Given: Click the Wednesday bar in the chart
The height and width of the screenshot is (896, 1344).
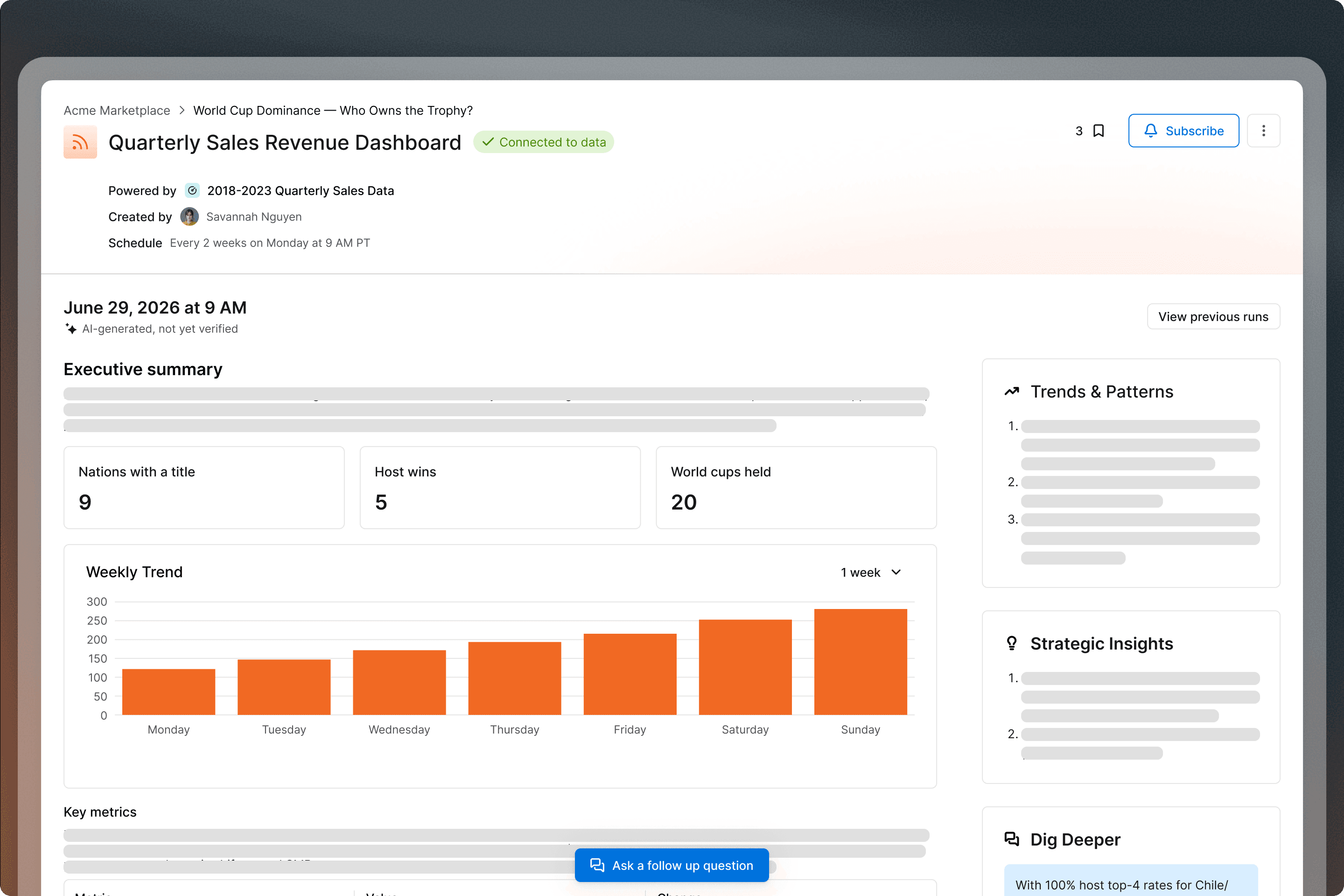Looking at the screenshot, I should (399, 682).
